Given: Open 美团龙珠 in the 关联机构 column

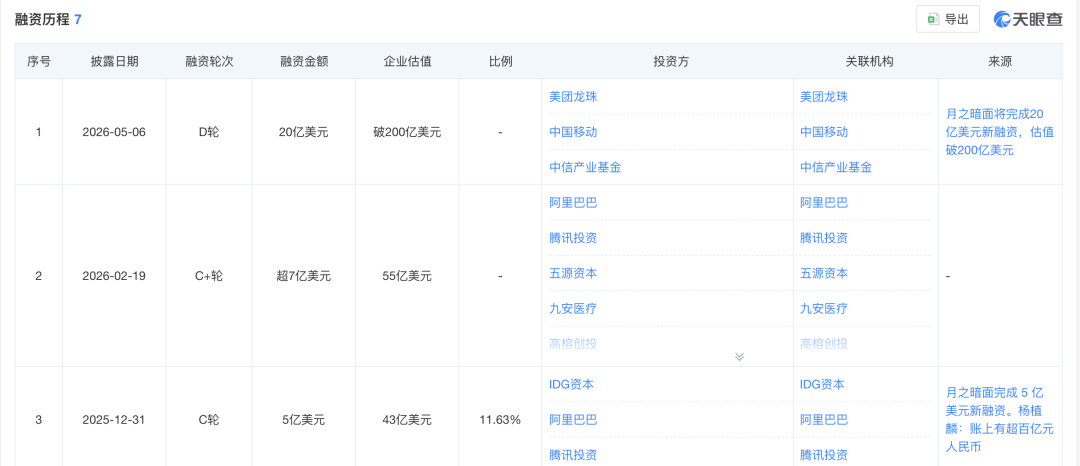Looking at the screenshot, I should point(824,97).
